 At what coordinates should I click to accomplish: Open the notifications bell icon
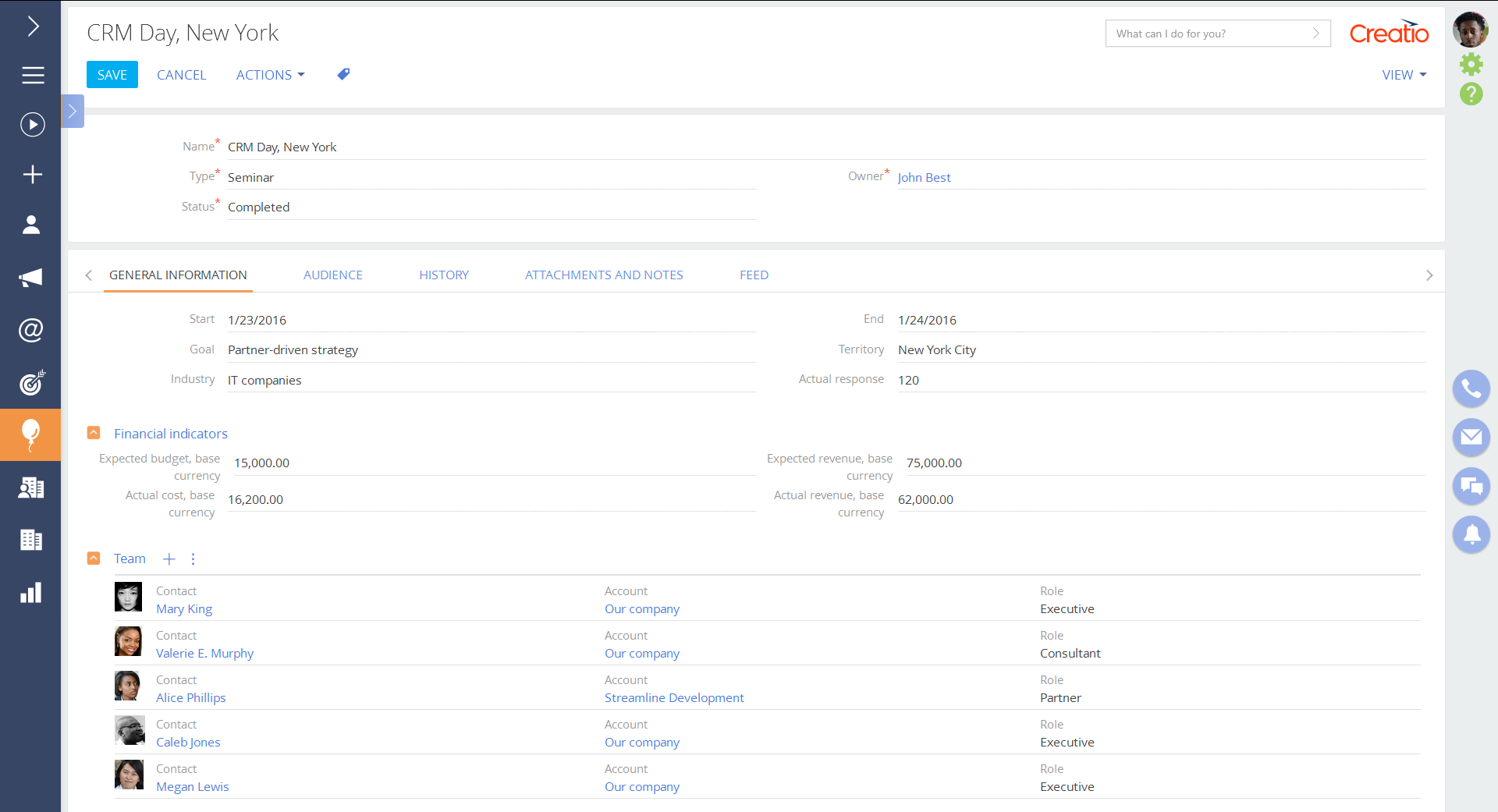(x=1471, y=534)
